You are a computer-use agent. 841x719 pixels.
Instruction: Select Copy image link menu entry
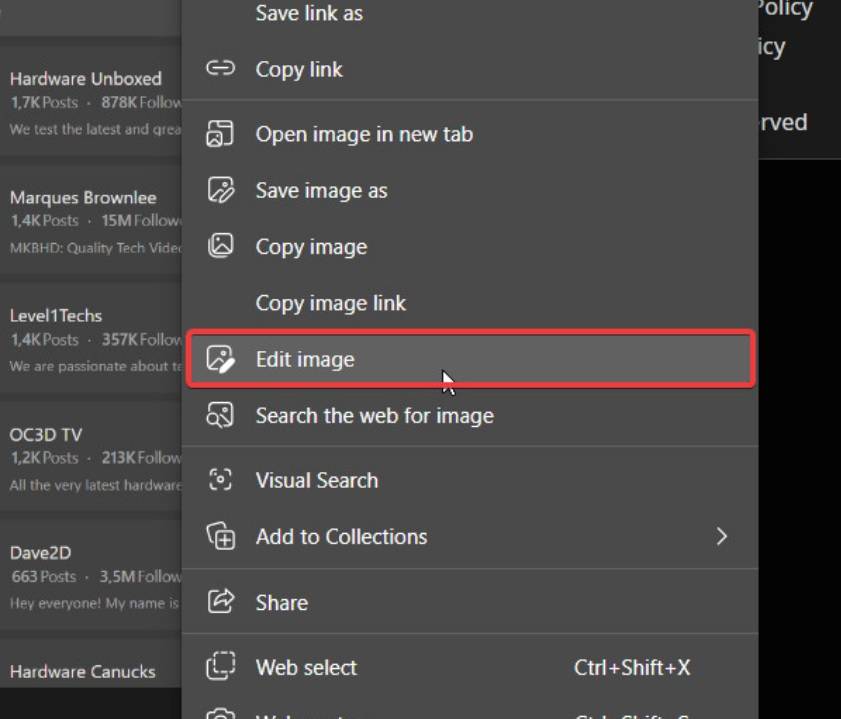330,303
